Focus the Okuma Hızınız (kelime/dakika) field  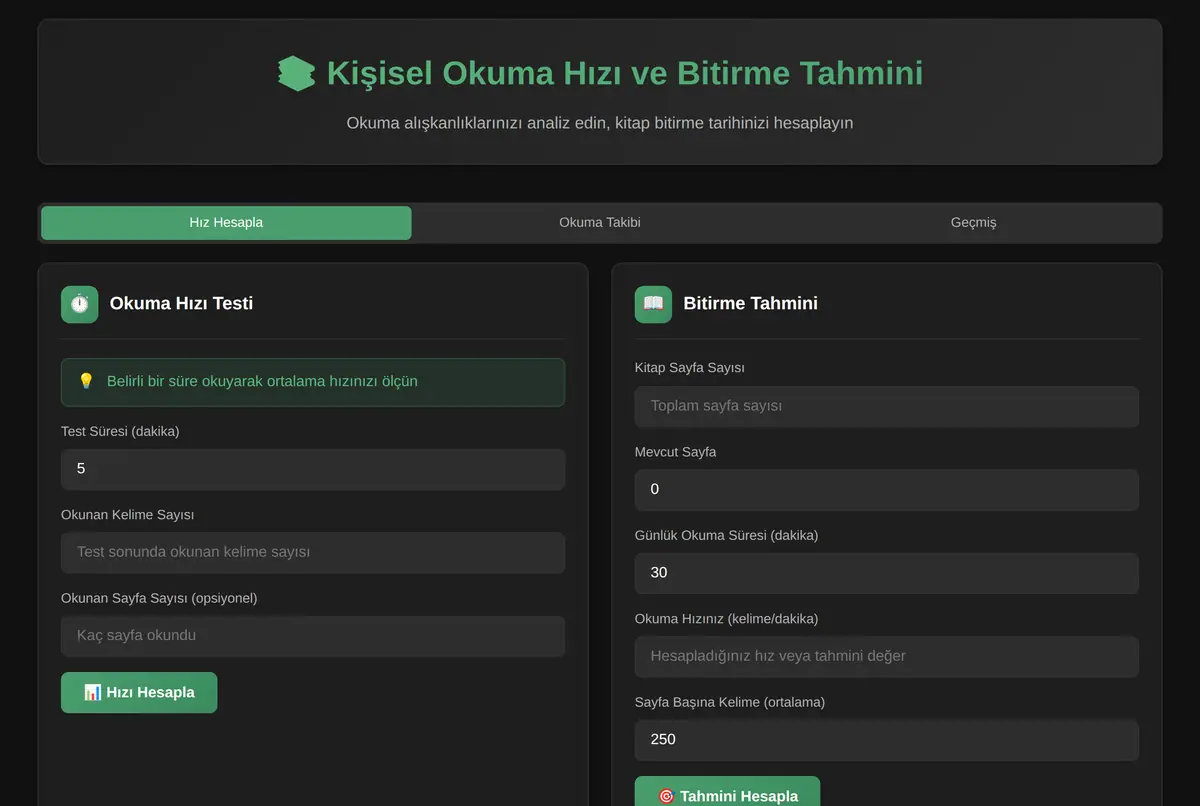coord(887,656)
